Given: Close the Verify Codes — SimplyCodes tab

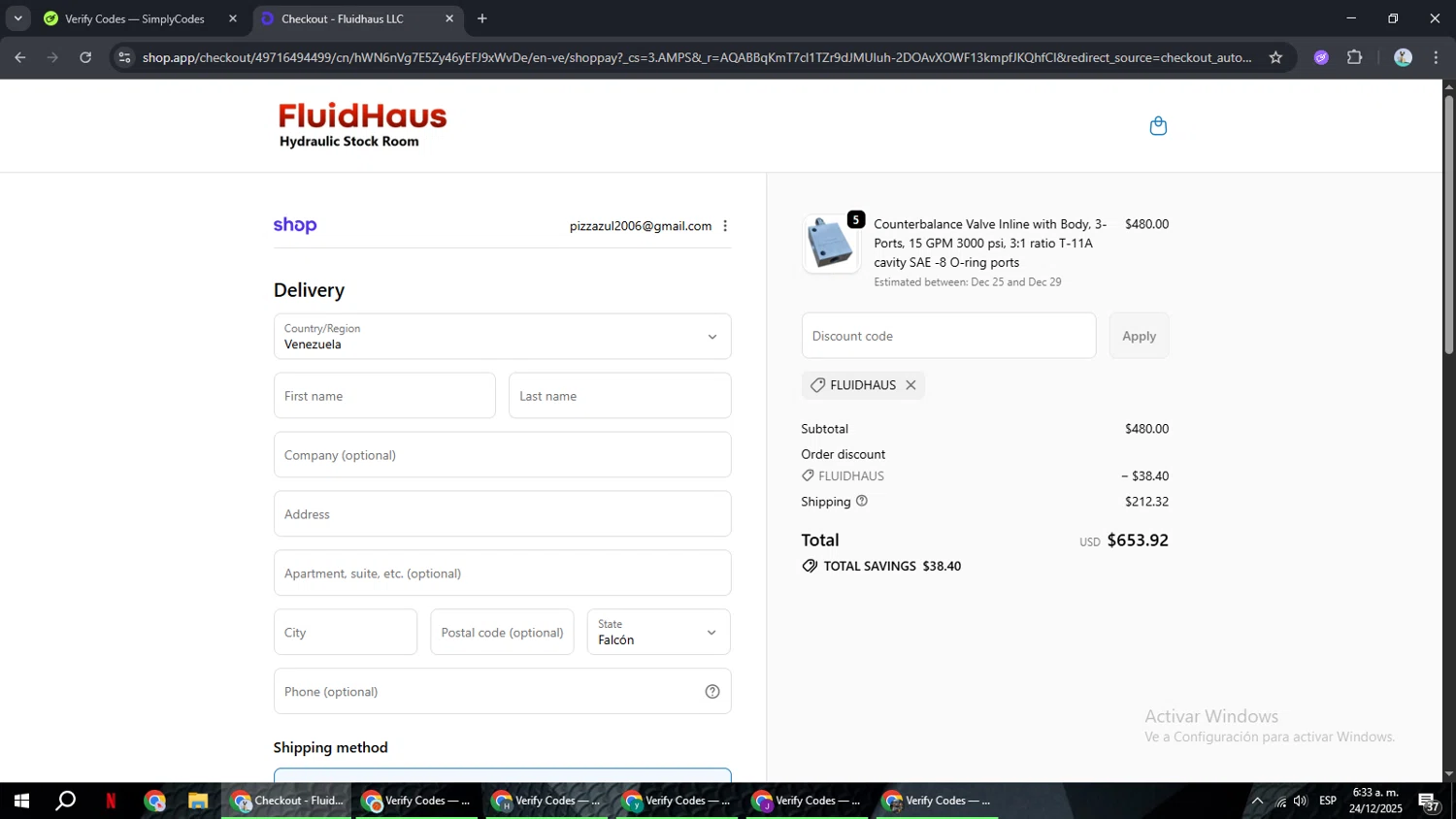Looking at the screenshot, I should (233, 18).
